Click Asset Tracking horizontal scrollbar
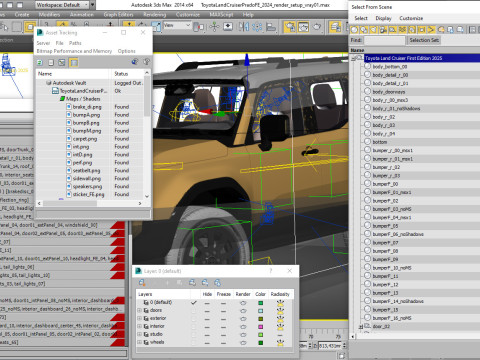Viewport: 480px width, 360px height. pyautogui.click(x=89, y=203)
